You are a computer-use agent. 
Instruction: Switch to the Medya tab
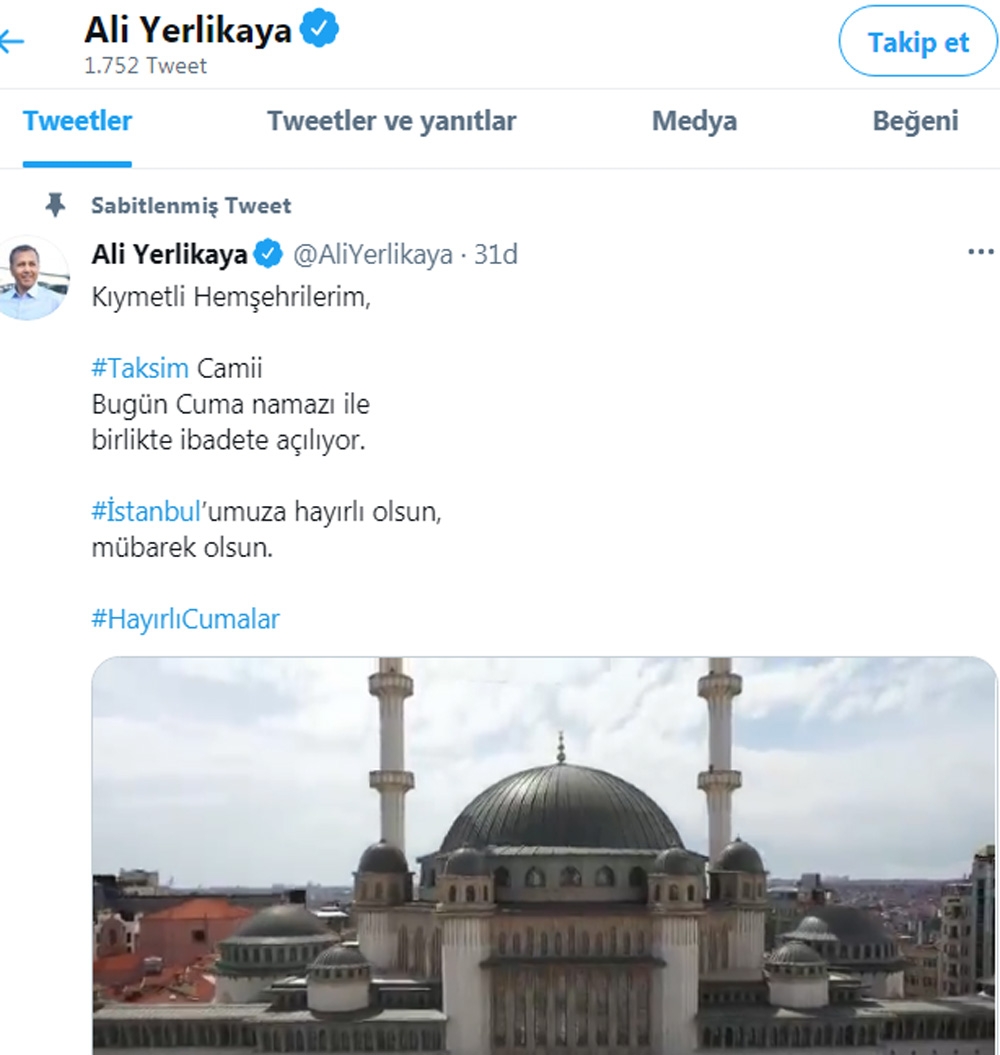pyautogui.click(x=695, y=121)
